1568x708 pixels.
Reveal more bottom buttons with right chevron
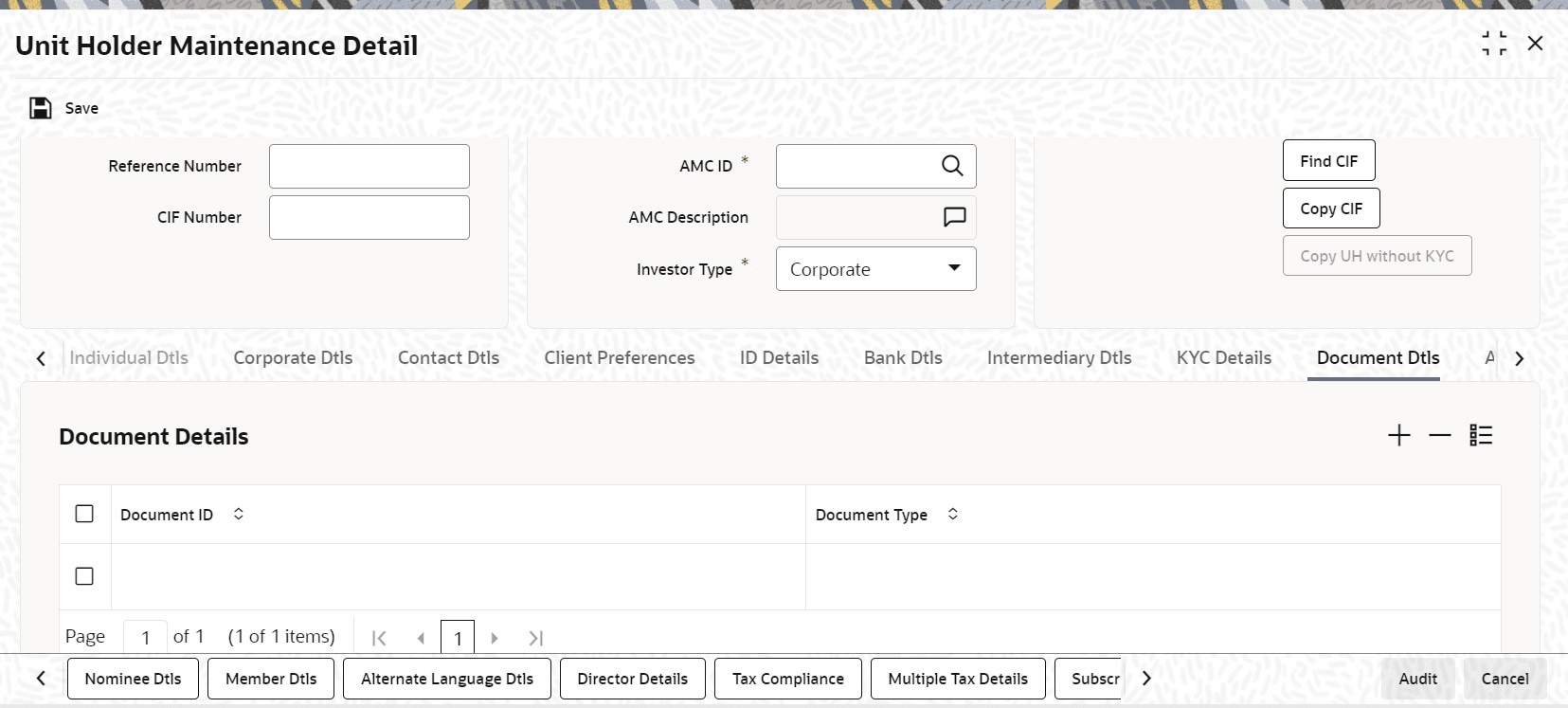tap(1146, 679)
